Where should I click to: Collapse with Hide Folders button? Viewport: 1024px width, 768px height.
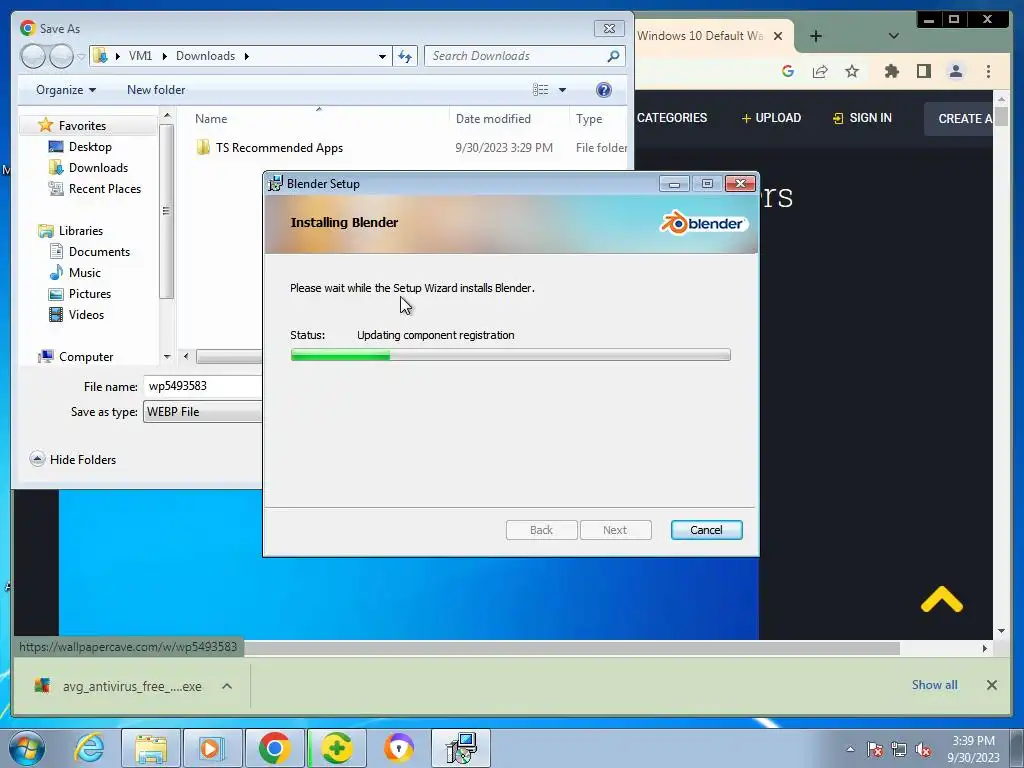coord(73,460)
